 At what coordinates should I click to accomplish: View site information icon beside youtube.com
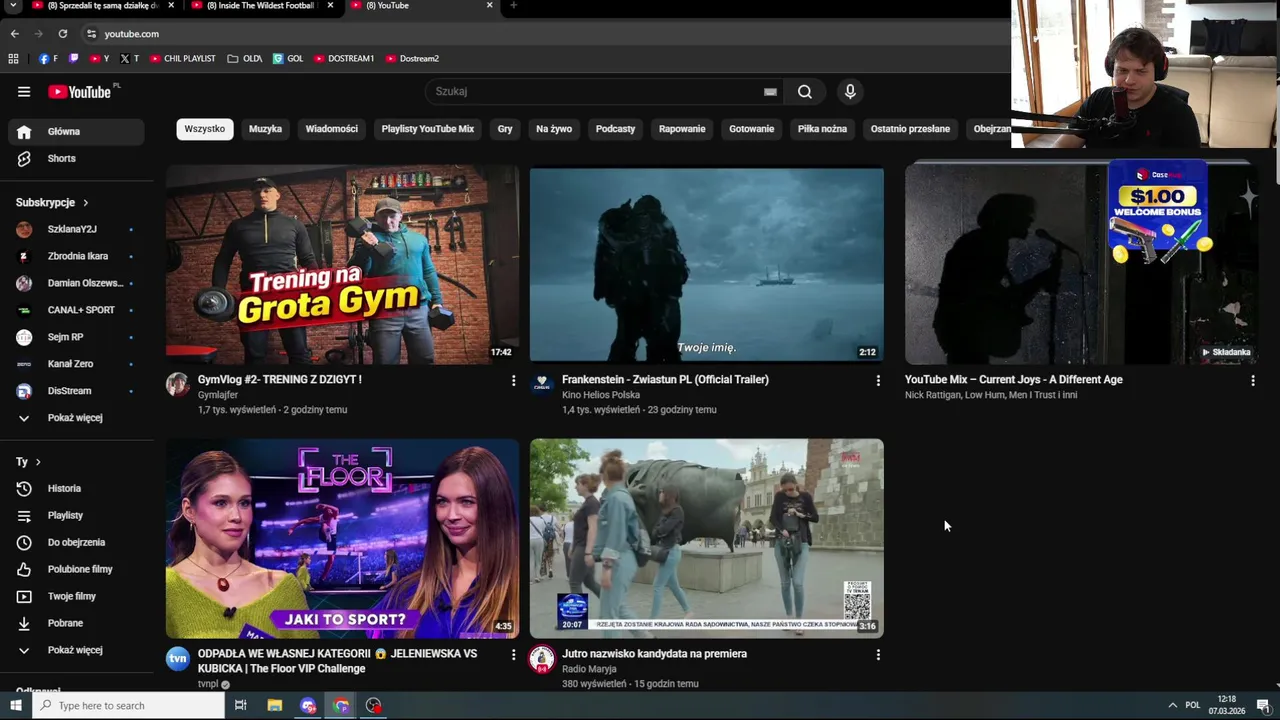(x=91, y=34)
